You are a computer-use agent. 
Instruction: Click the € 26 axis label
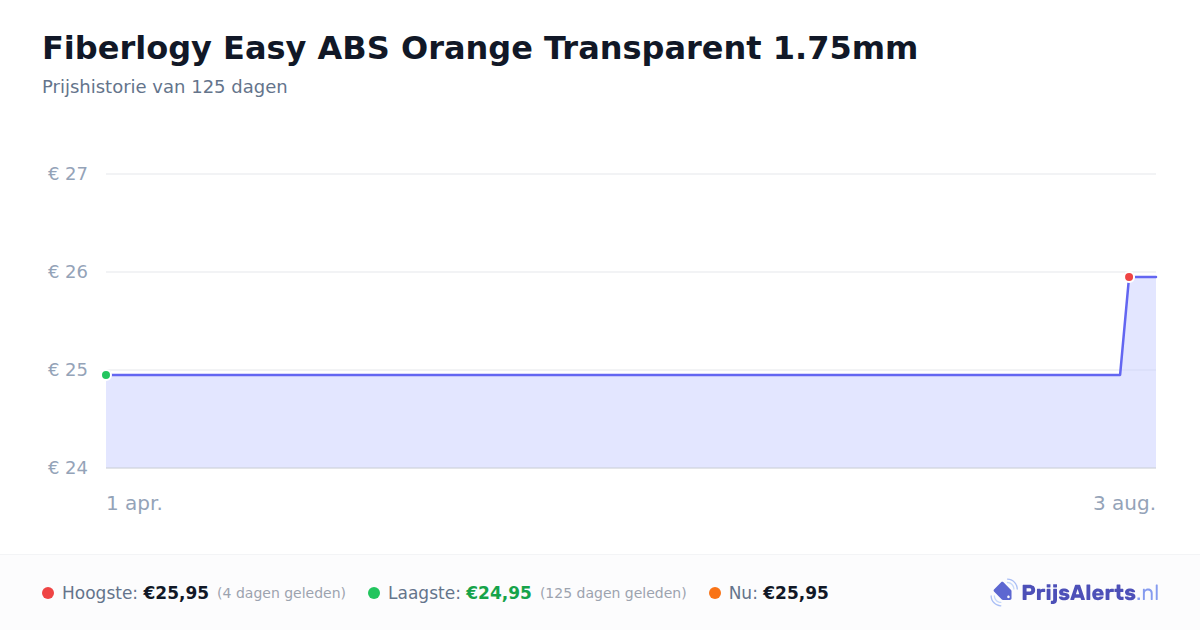68,272
